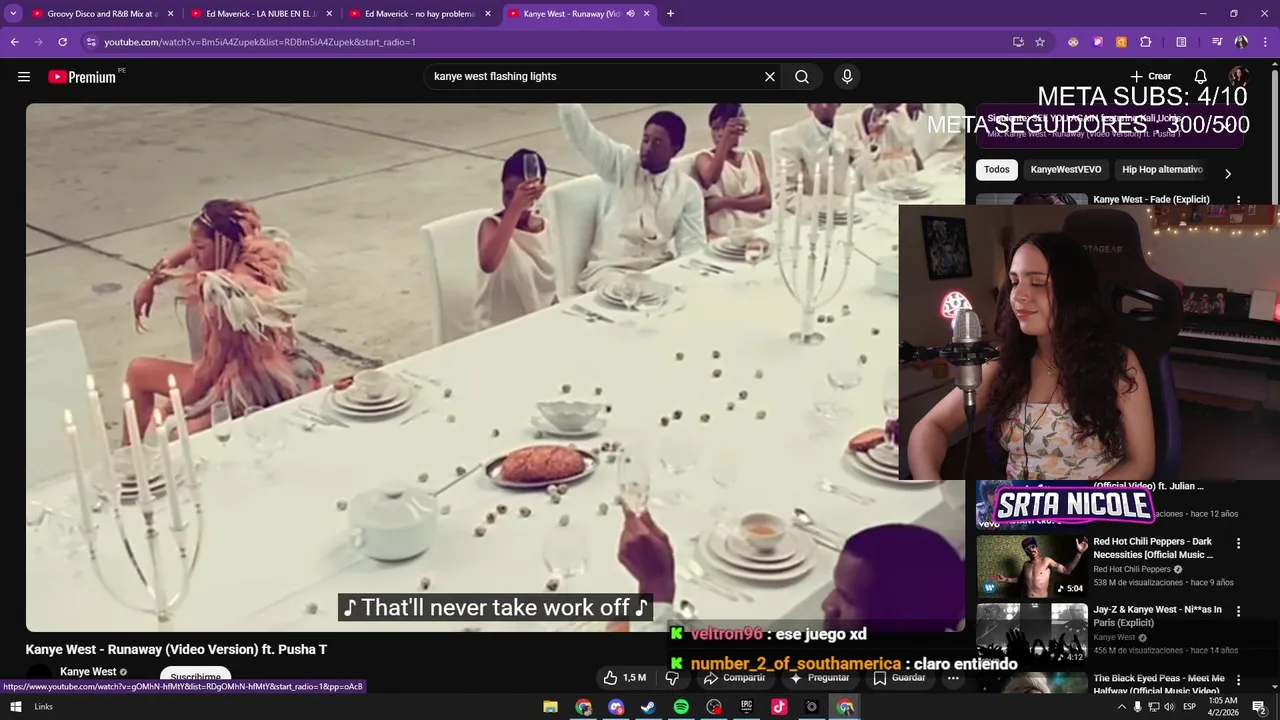Open options for Kanye West - Fade video
This screenshot has width=1280, height=720.
coord(1239,200)
